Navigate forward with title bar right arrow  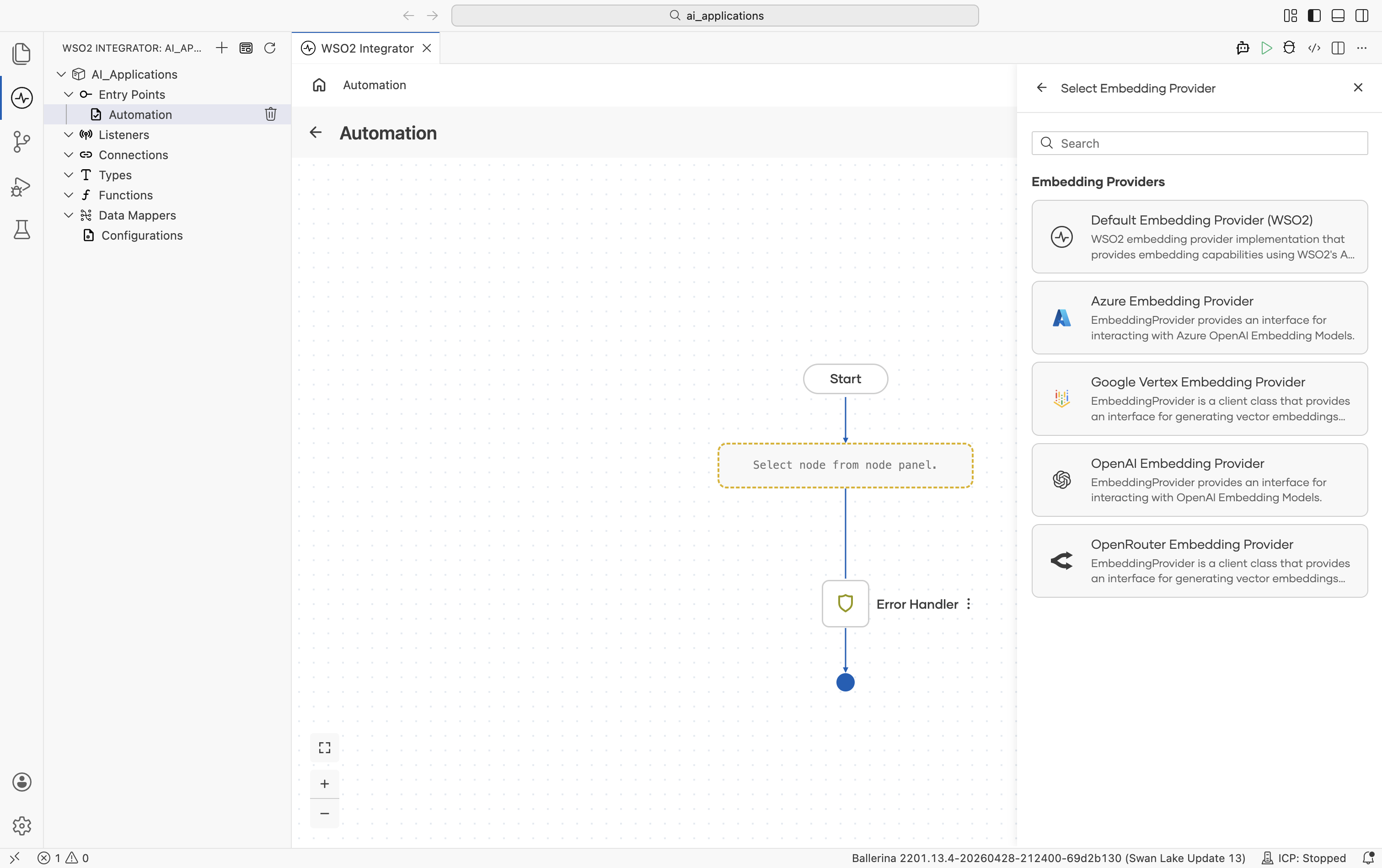(x=432, y=16)
